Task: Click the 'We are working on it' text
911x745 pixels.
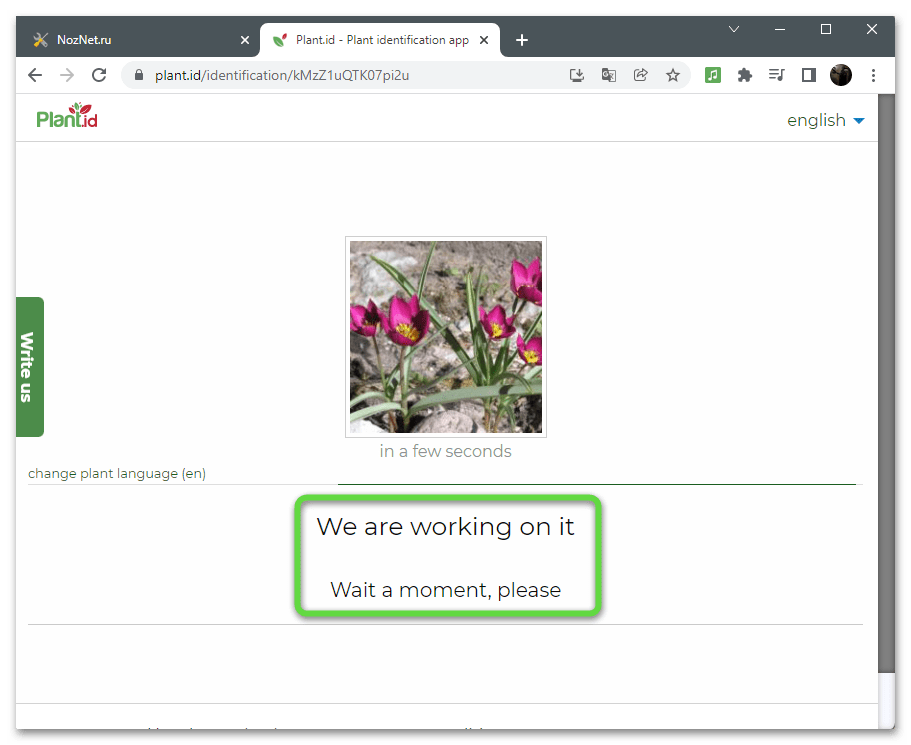Action: pos(446,527)
